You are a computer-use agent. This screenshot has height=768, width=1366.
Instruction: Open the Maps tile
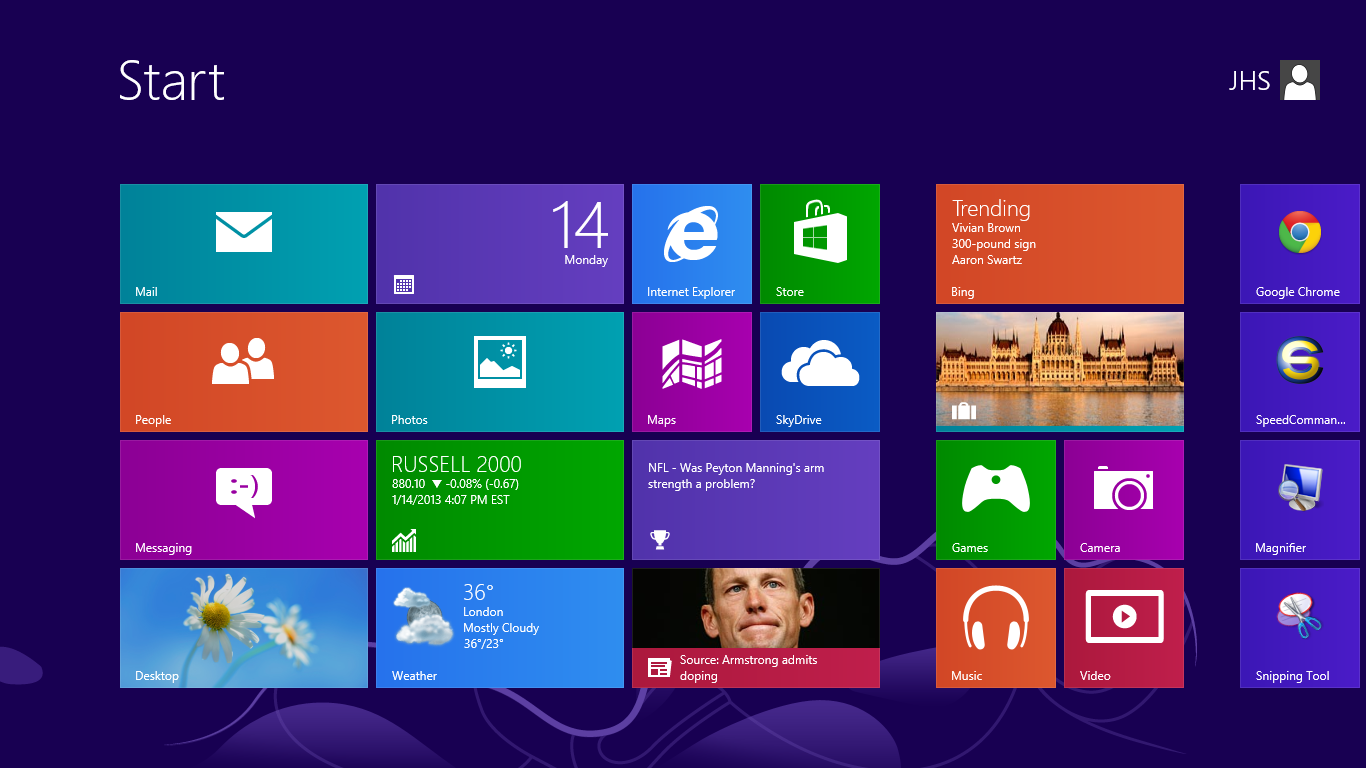pos(691,371)
